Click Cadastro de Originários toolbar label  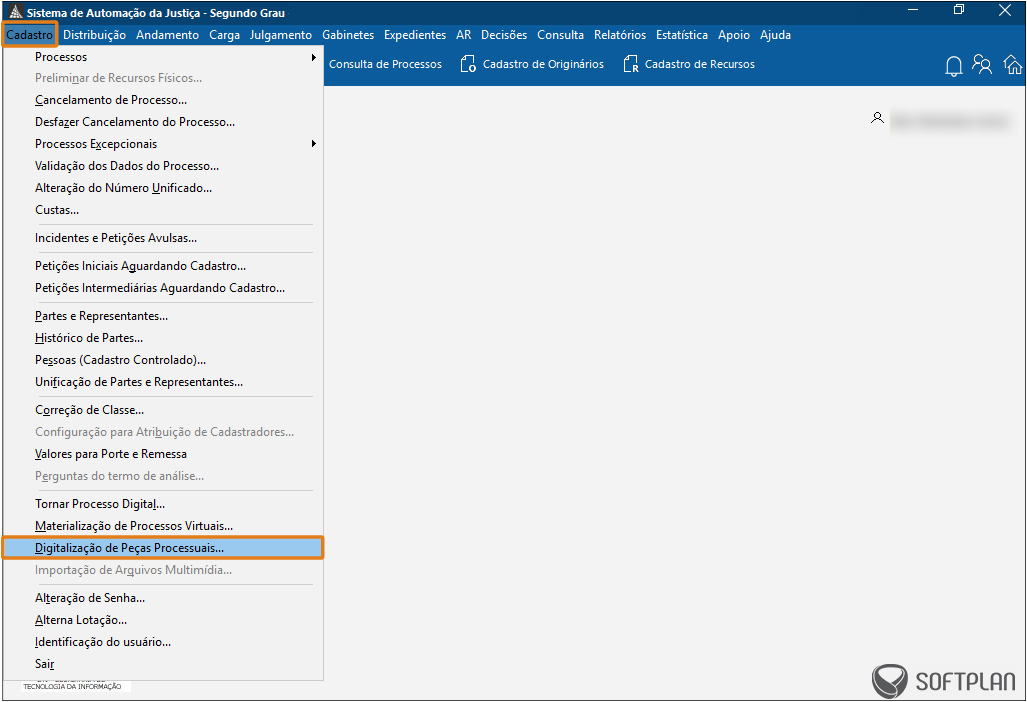pos(543,64)
